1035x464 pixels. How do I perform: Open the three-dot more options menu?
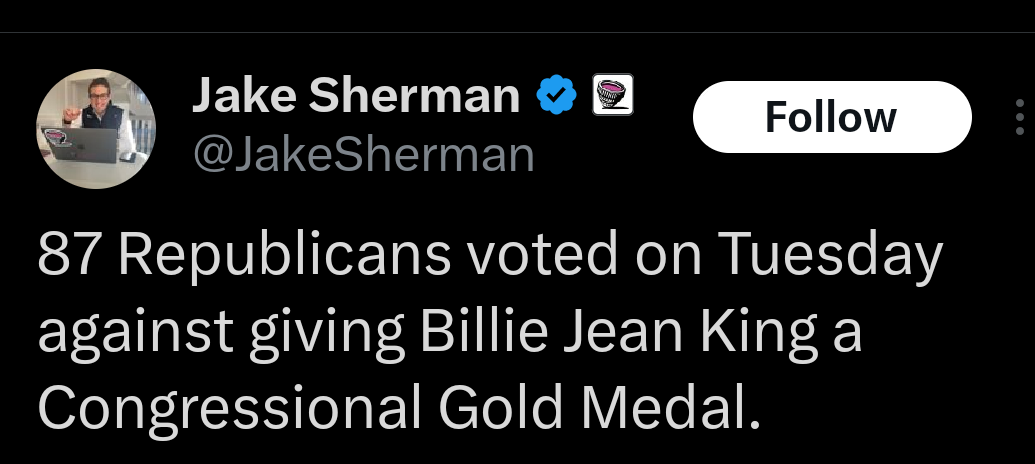(1020, 117)
